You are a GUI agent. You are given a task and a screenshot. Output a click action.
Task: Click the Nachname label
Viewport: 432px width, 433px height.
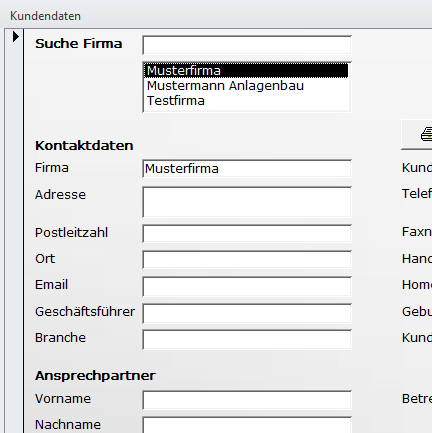pos(68,425)
